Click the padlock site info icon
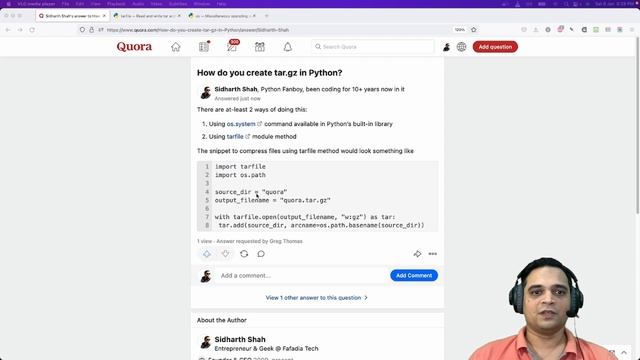The height and width of the screenshot is (360, 640). 91,30
